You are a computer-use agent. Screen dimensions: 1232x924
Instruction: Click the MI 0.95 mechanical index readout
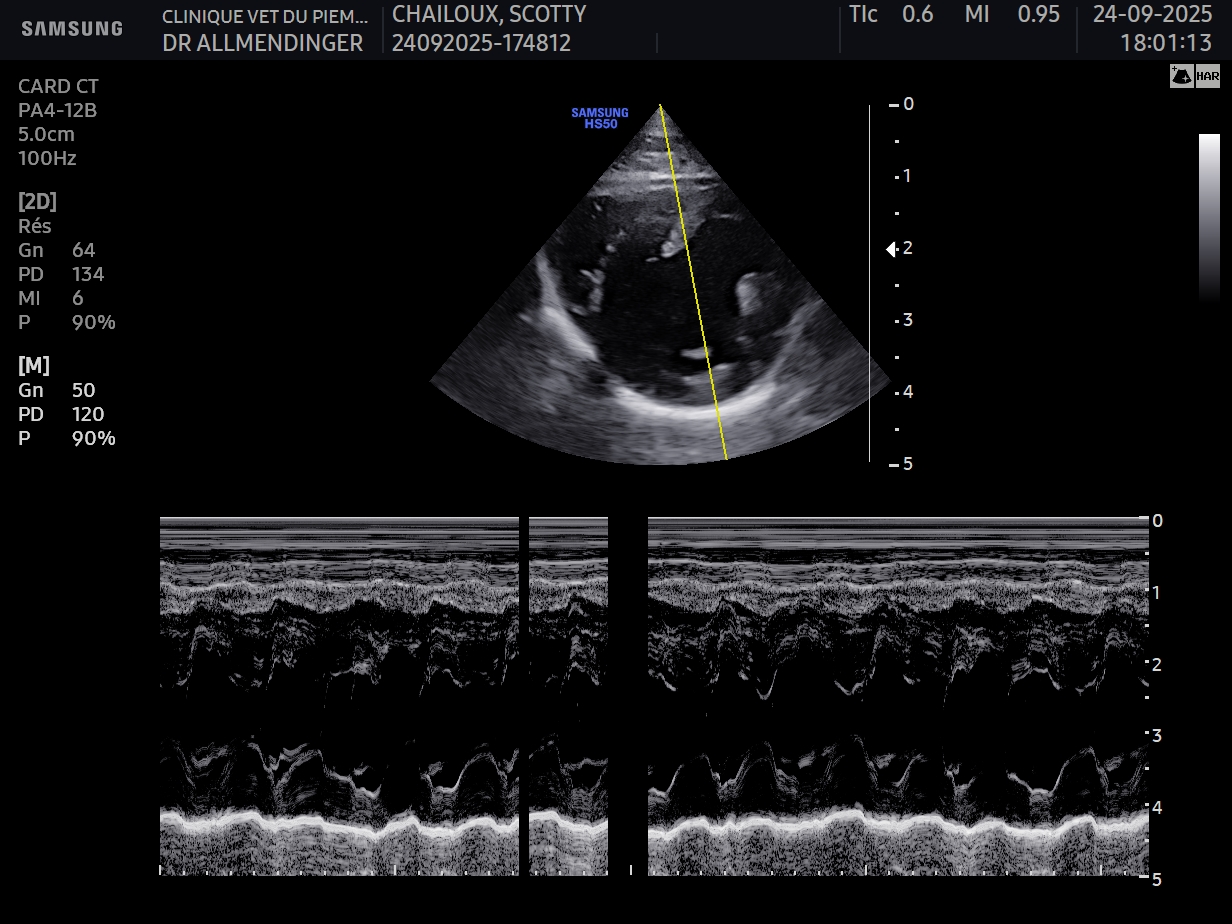point(1012,14)
